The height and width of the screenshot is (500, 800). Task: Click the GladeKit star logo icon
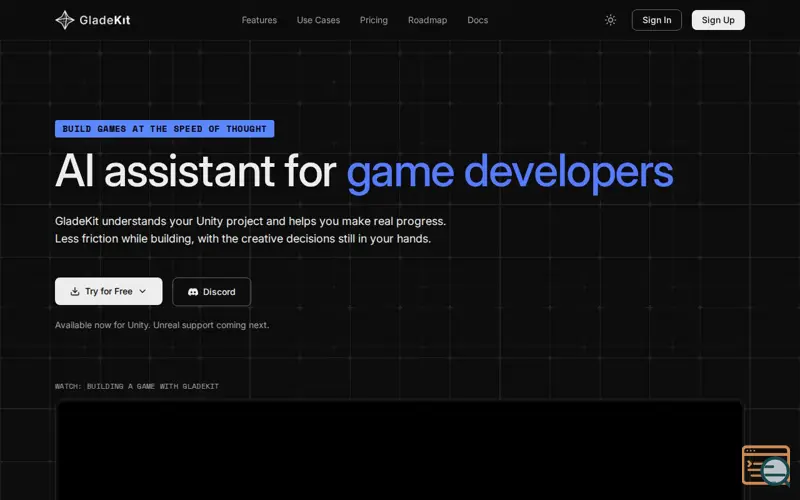tap(65, 20)
